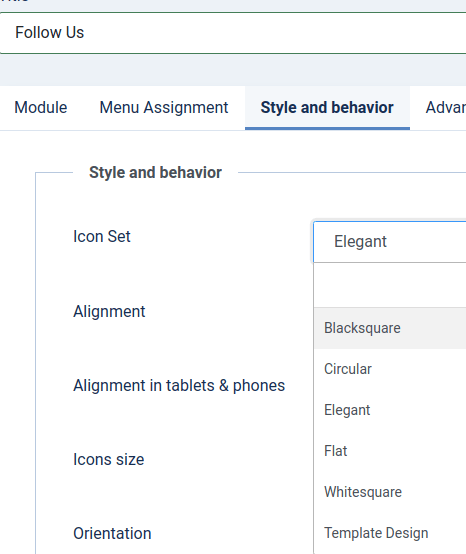This screenshot has width=466, height=554.
Task: Click the Alignment field label
Action: pyautogui.click(x=109, y=312)
